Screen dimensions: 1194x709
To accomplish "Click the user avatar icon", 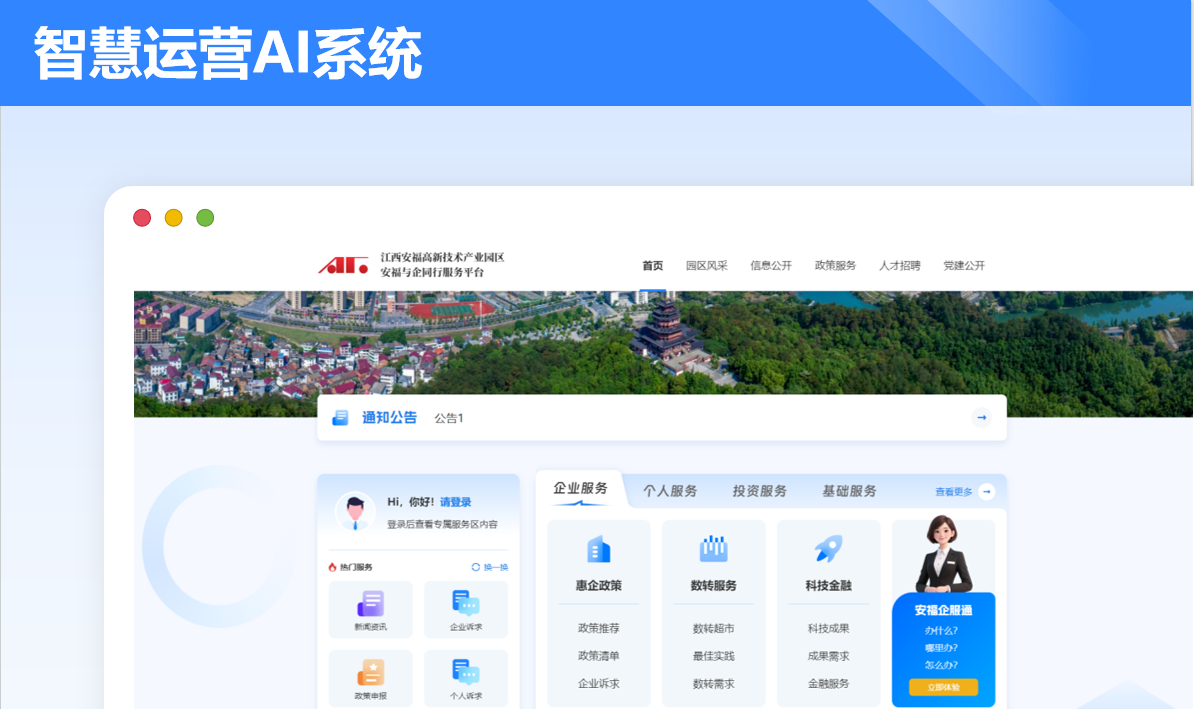I will (355, 511).
